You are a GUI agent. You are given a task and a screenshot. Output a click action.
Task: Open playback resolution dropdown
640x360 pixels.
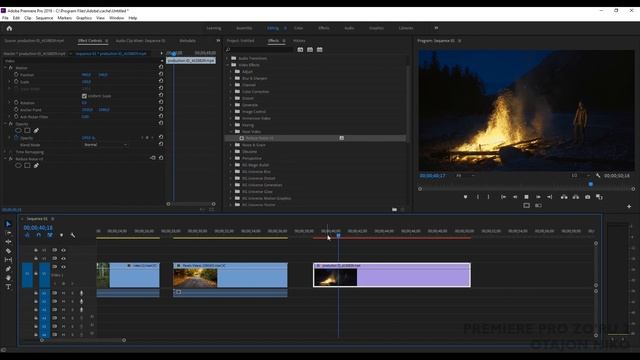tap(580, 176)
